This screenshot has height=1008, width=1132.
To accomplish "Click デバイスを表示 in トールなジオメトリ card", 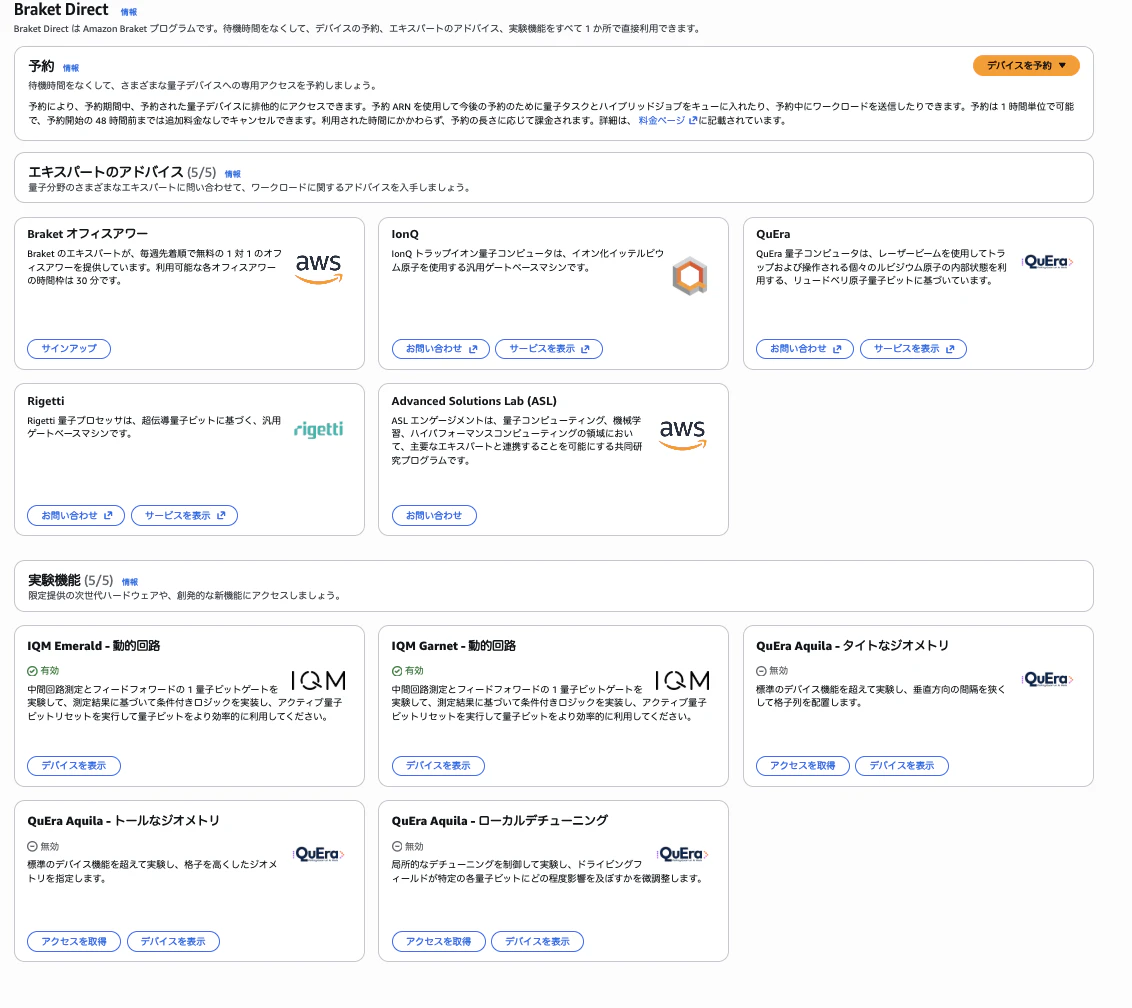I will (x=173, y=942).
